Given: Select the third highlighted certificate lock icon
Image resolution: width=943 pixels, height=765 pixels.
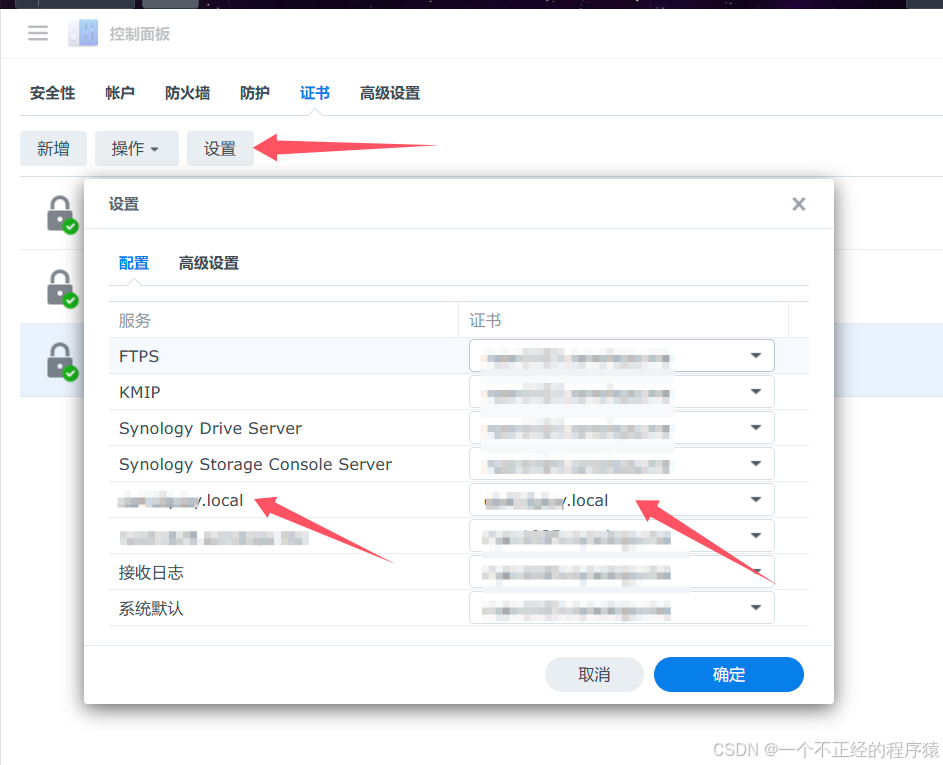Looking at the screenshot, I should tap(62, 361).
